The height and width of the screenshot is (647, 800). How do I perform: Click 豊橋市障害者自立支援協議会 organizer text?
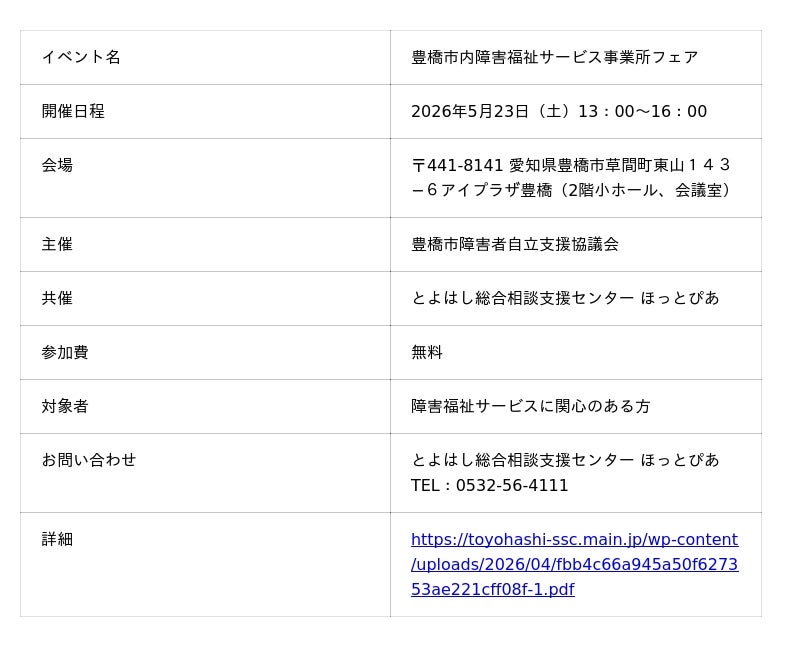pos(515,244)
